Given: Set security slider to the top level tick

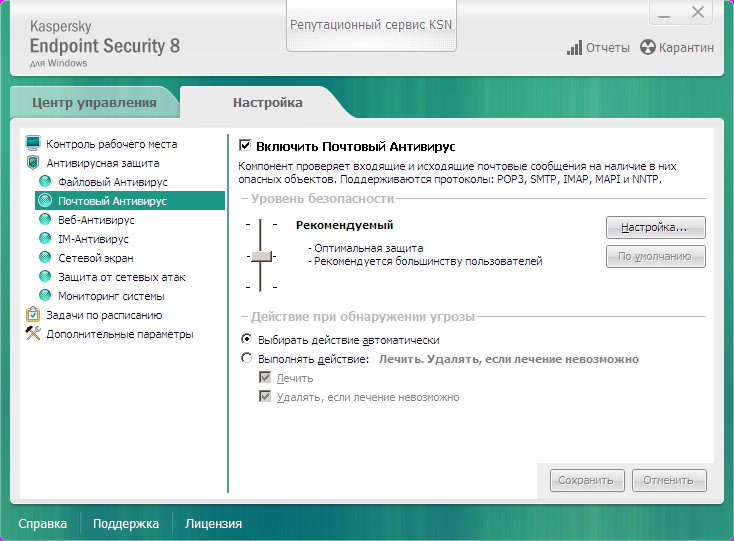Looking at the screenshot, I should [x=261, y=225].
